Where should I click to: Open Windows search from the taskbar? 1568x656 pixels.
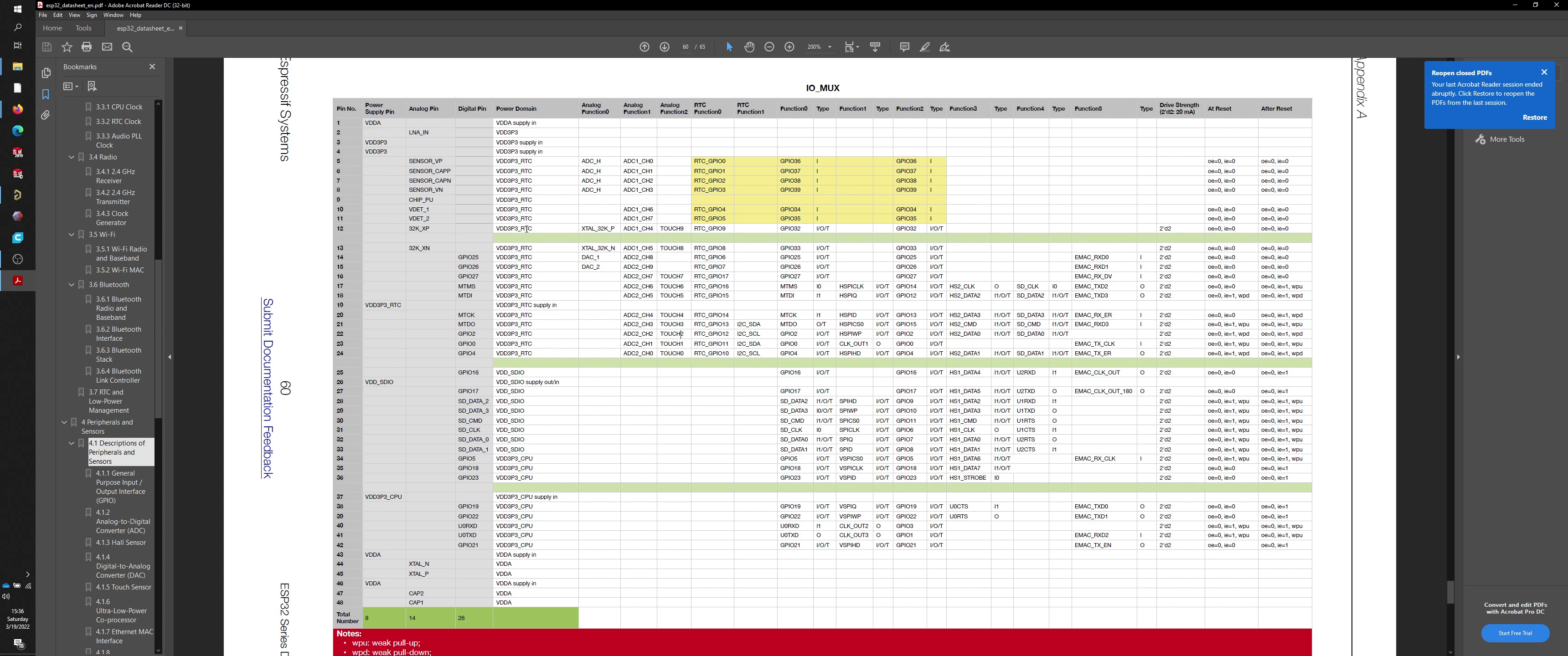pyautogui.click(x=18, y=27)
